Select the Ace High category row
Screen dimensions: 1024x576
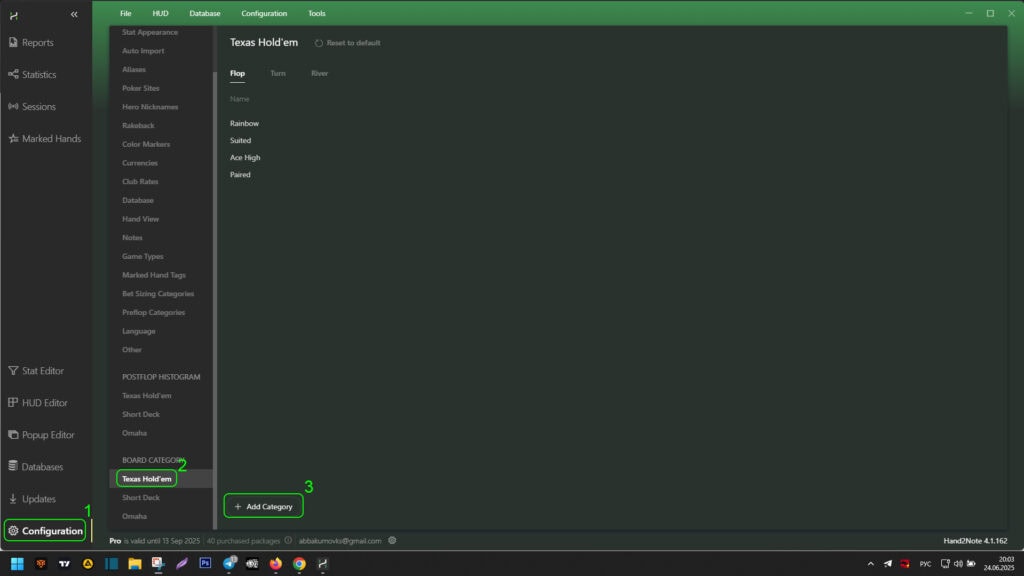(x=245, y=157)
